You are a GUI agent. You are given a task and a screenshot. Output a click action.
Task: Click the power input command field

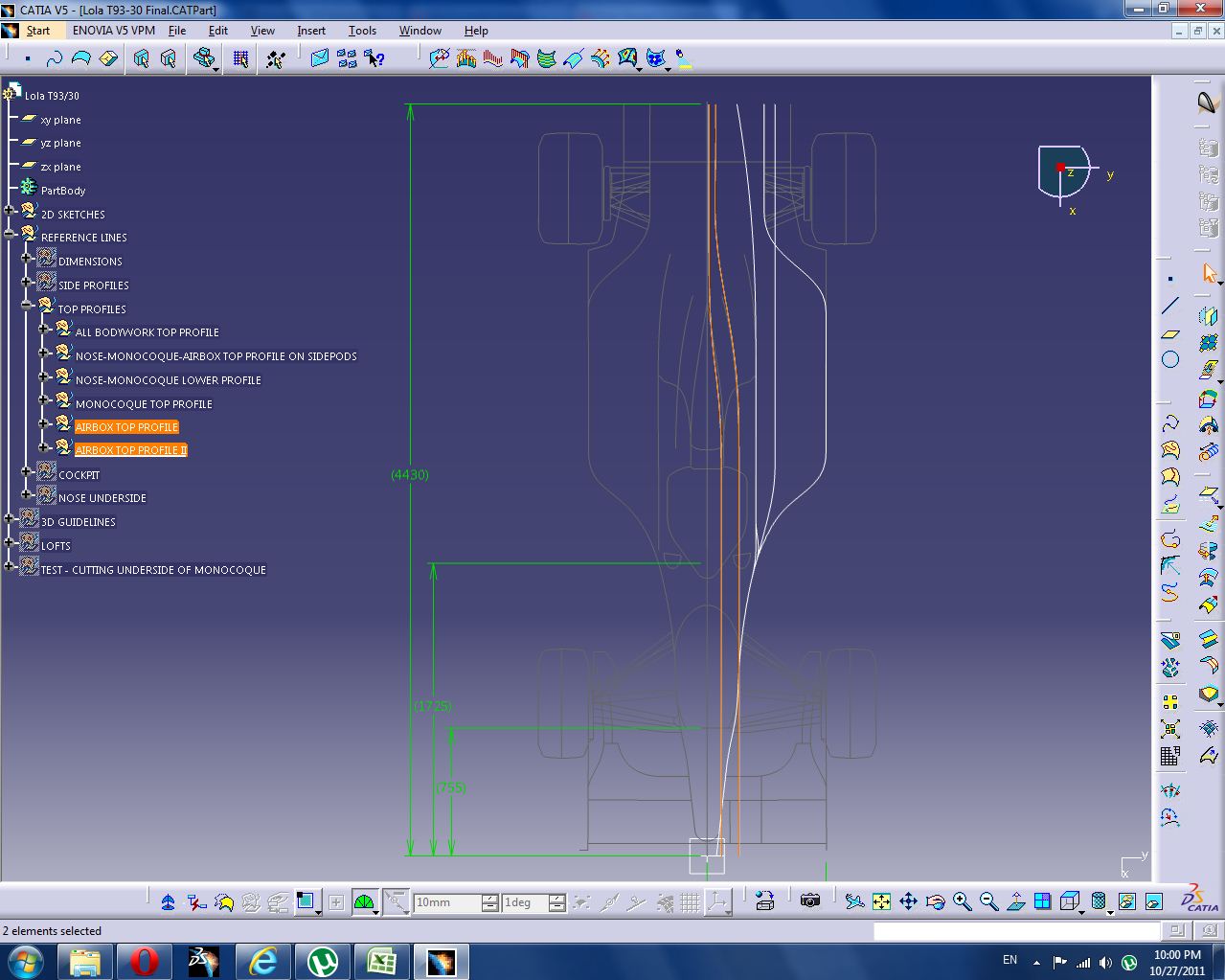tap(1016, 930)
